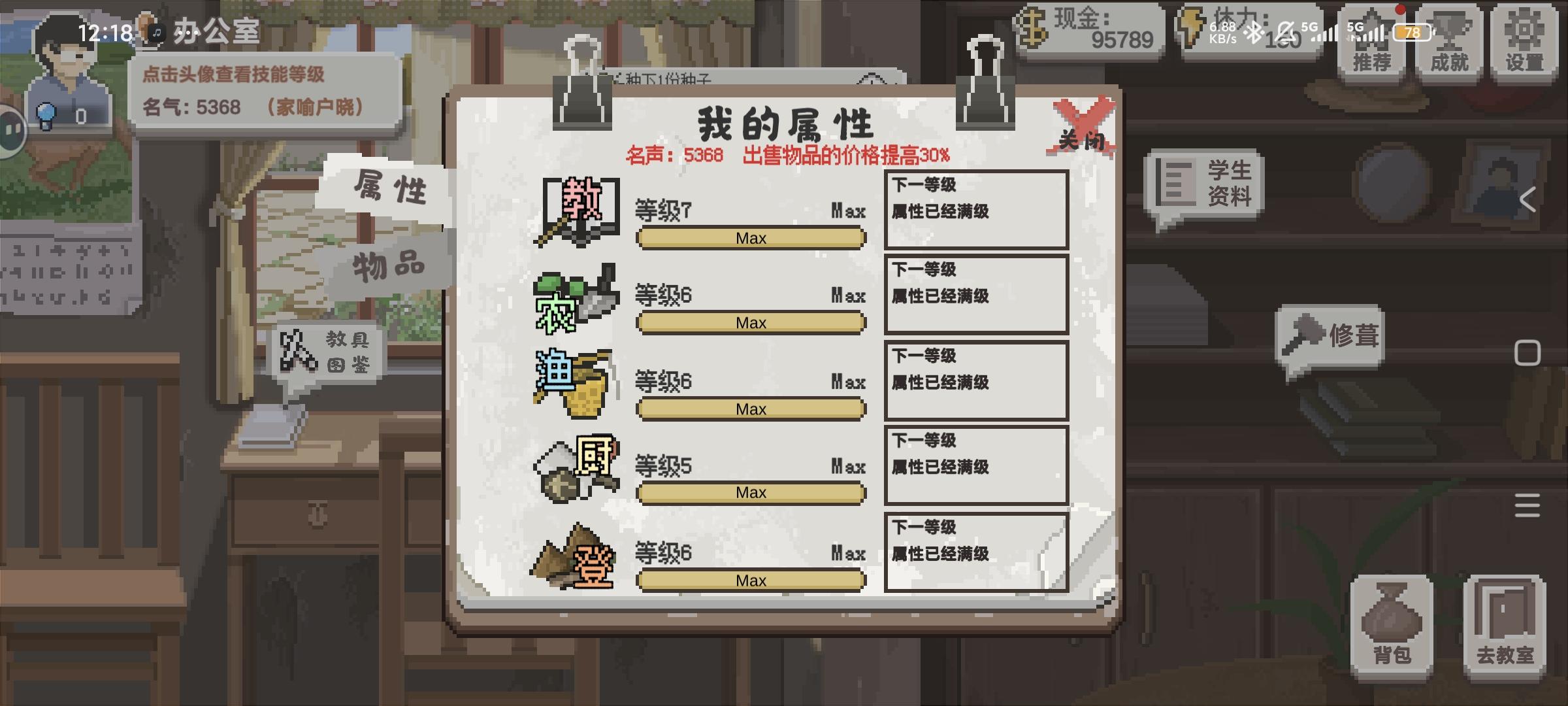
Task: Open the 背包 backpack bag
Action: click(1392, 626)
